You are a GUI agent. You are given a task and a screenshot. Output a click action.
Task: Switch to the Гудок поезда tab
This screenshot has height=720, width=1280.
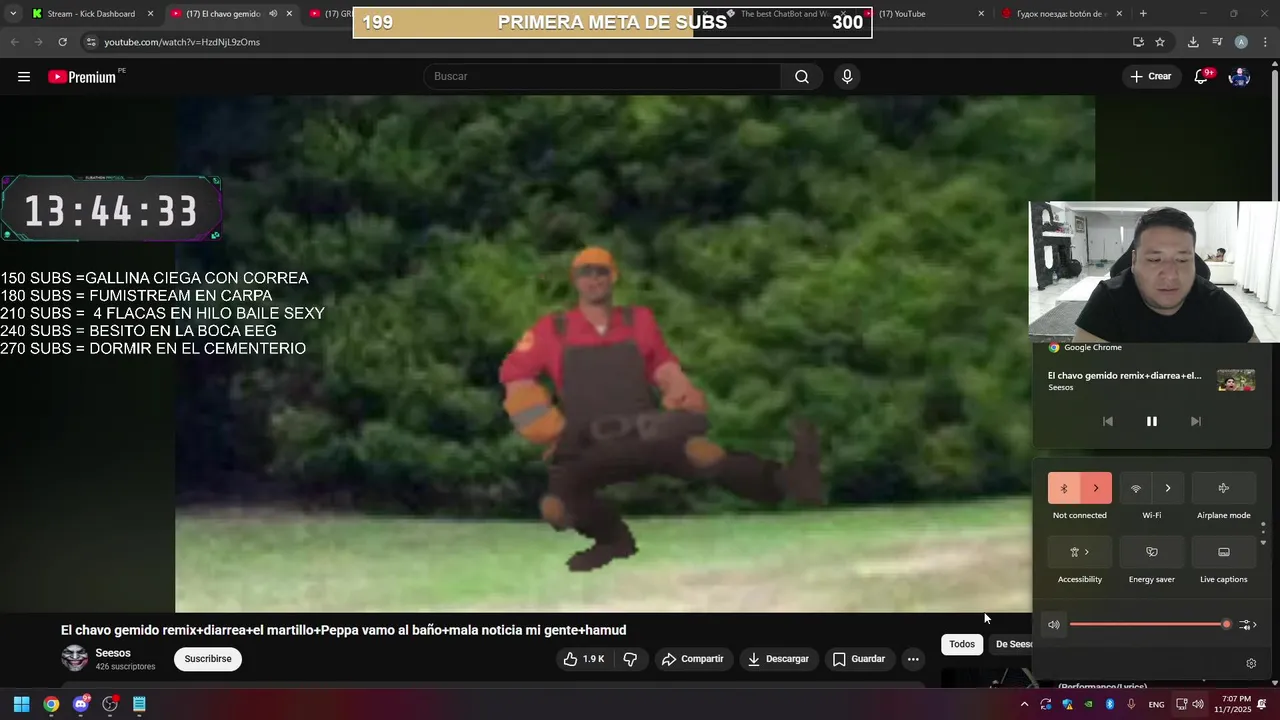1061,14
